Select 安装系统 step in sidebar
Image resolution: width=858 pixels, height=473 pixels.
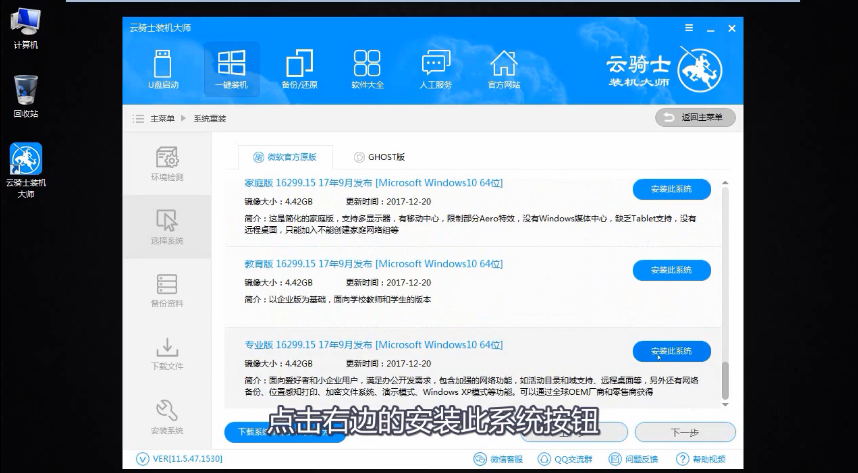(x=167, y=417)
